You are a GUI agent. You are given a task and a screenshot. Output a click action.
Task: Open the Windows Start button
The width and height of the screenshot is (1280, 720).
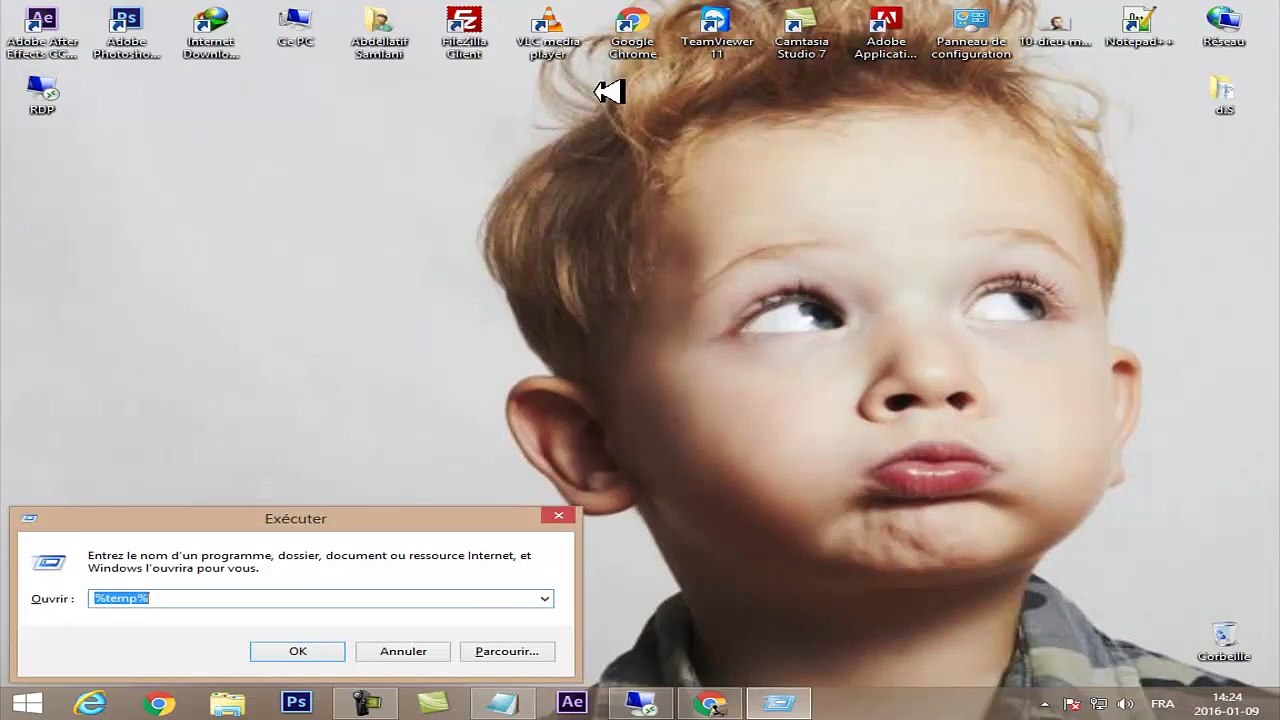coord(27,703)
